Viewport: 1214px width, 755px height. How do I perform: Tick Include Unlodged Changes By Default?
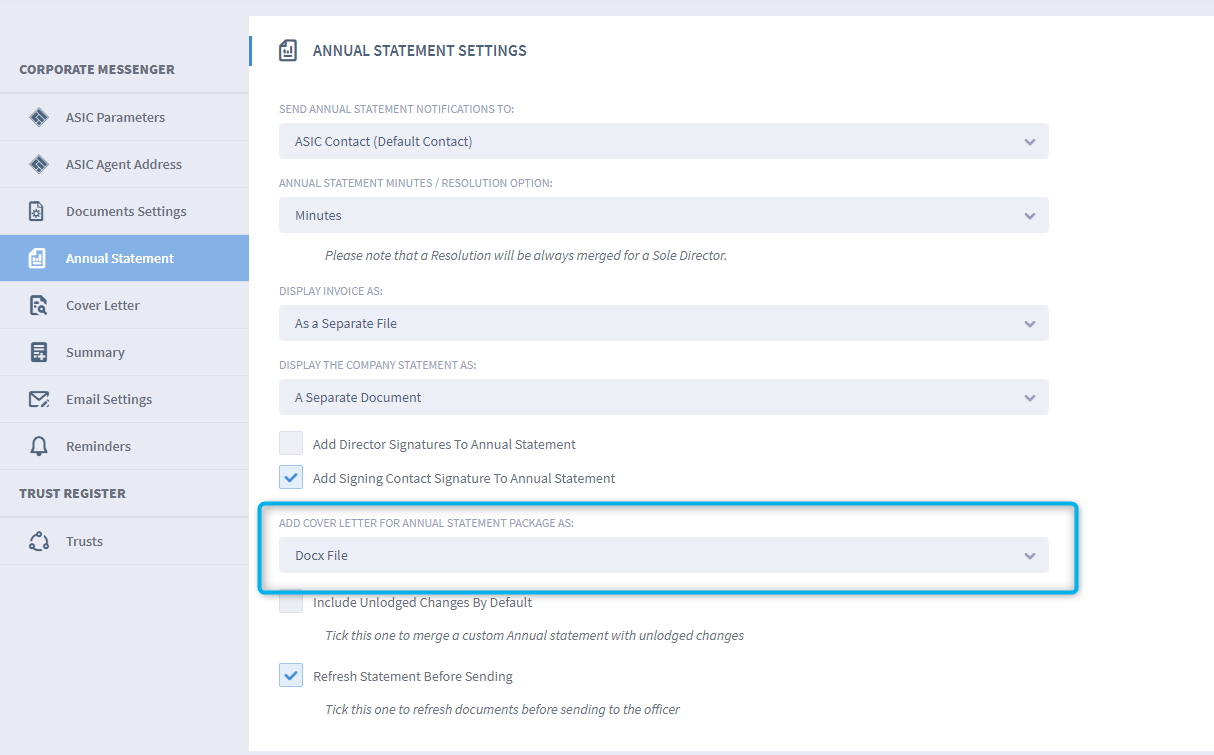(x=291, y=602)
